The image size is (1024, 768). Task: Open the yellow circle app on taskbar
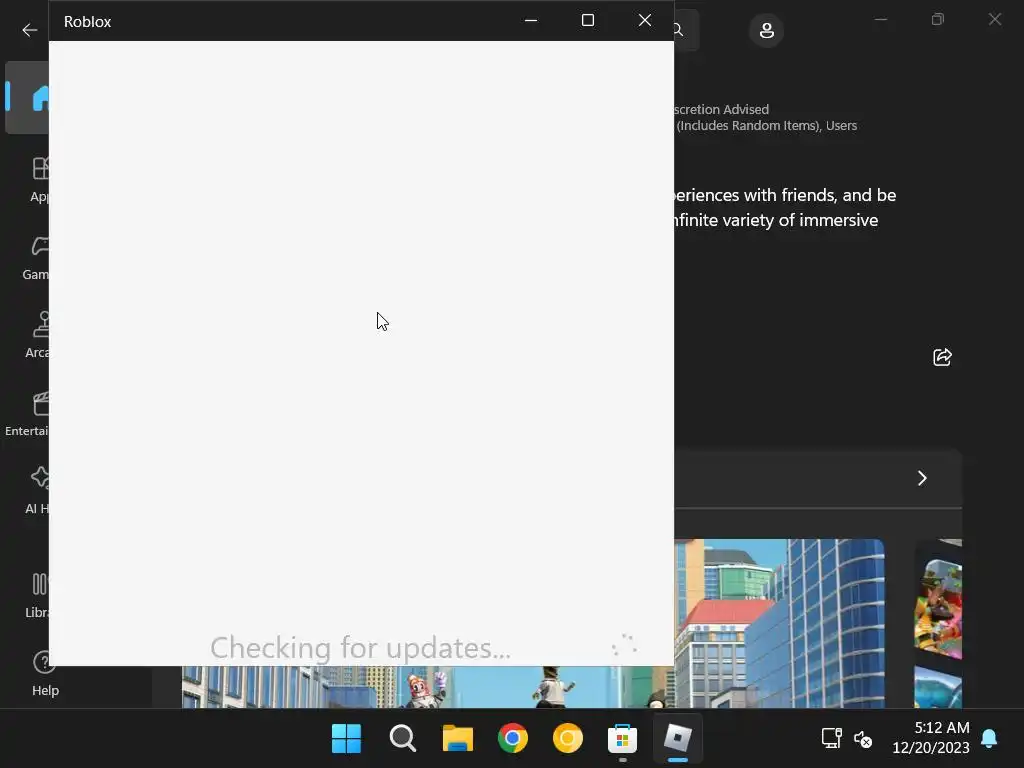pos(568,739)
